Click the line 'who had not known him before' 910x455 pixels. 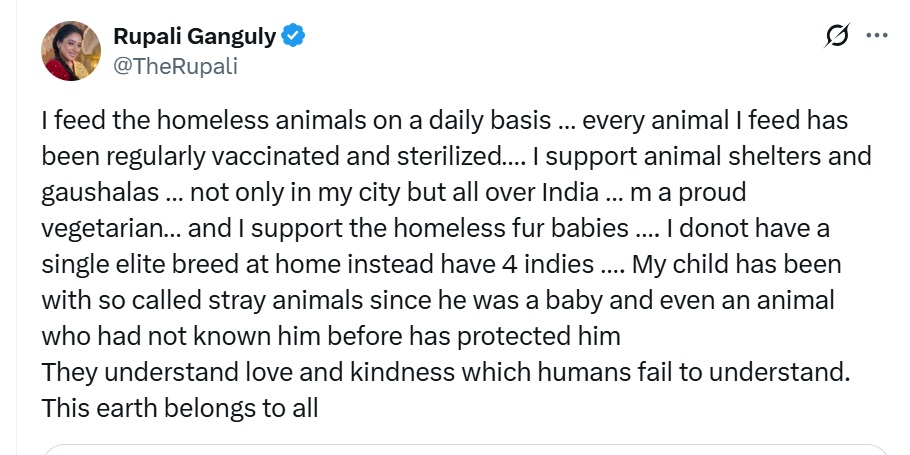[x=331, y=337]
